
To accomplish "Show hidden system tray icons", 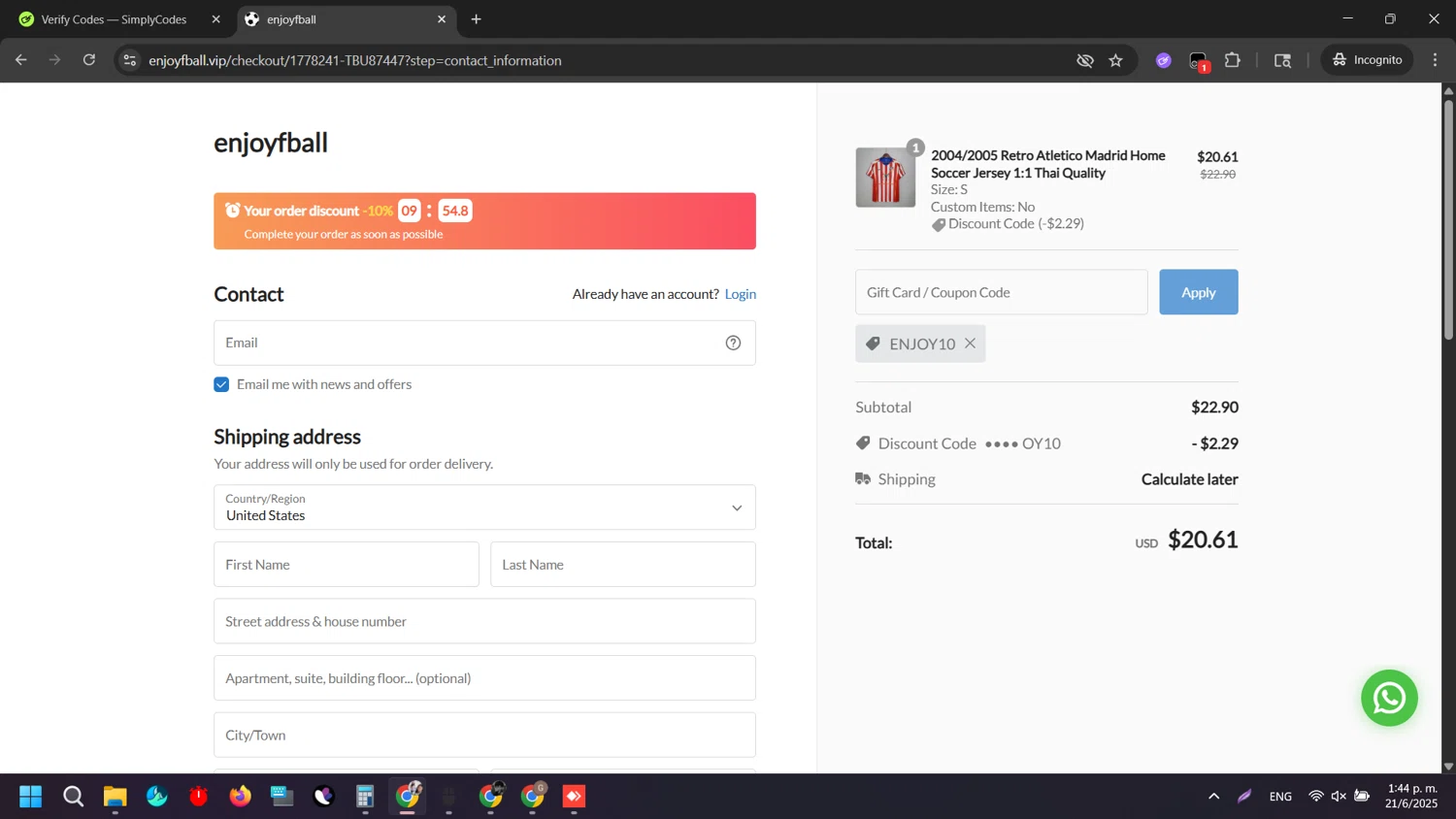I will [1213, 796].
